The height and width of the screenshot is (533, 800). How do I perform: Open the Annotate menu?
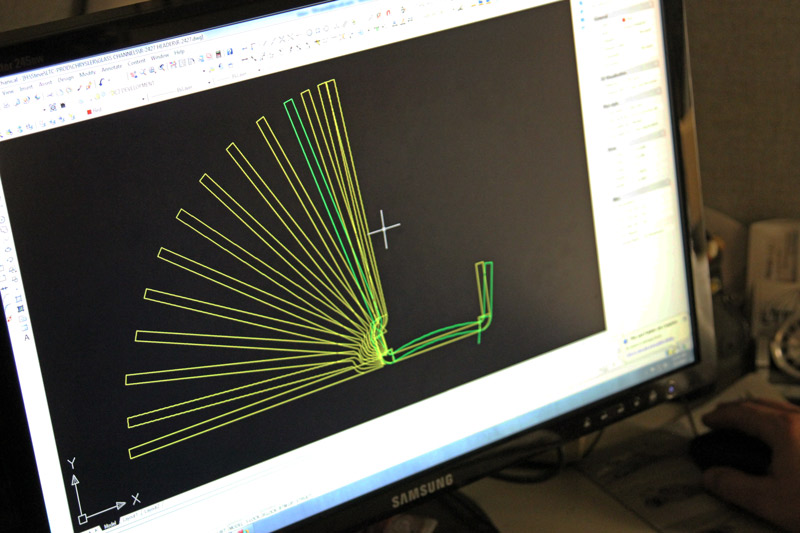[112, 68]
